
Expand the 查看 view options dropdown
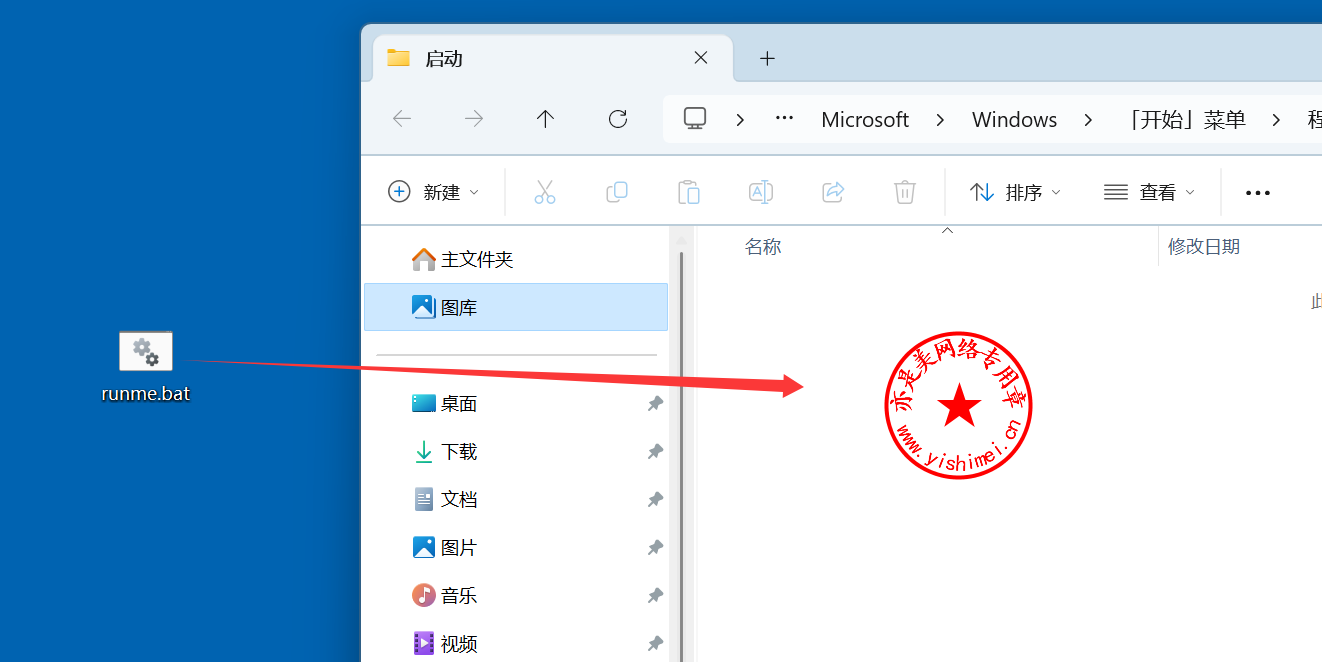tap(1149, 192)
